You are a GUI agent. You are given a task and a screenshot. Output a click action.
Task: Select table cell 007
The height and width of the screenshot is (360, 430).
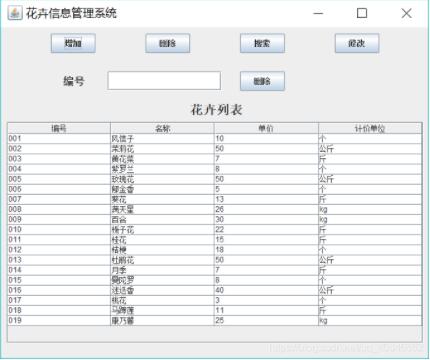(59, 199)
